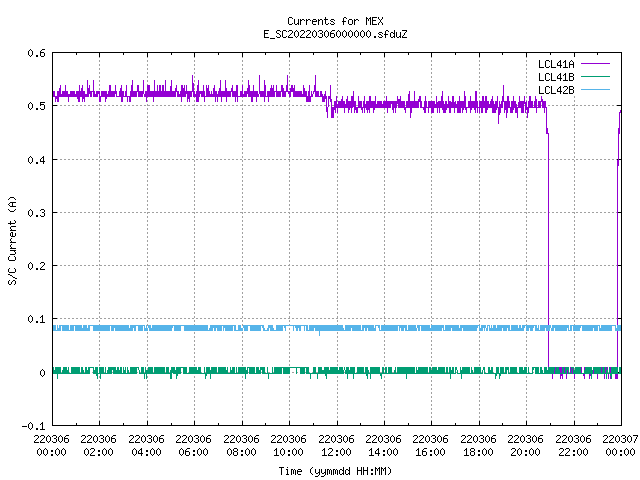Image resolution: width=640 pixels, height=480 pixels.
Task: Click the 10:00 x-axis tick label
Action: coord(288,452)
